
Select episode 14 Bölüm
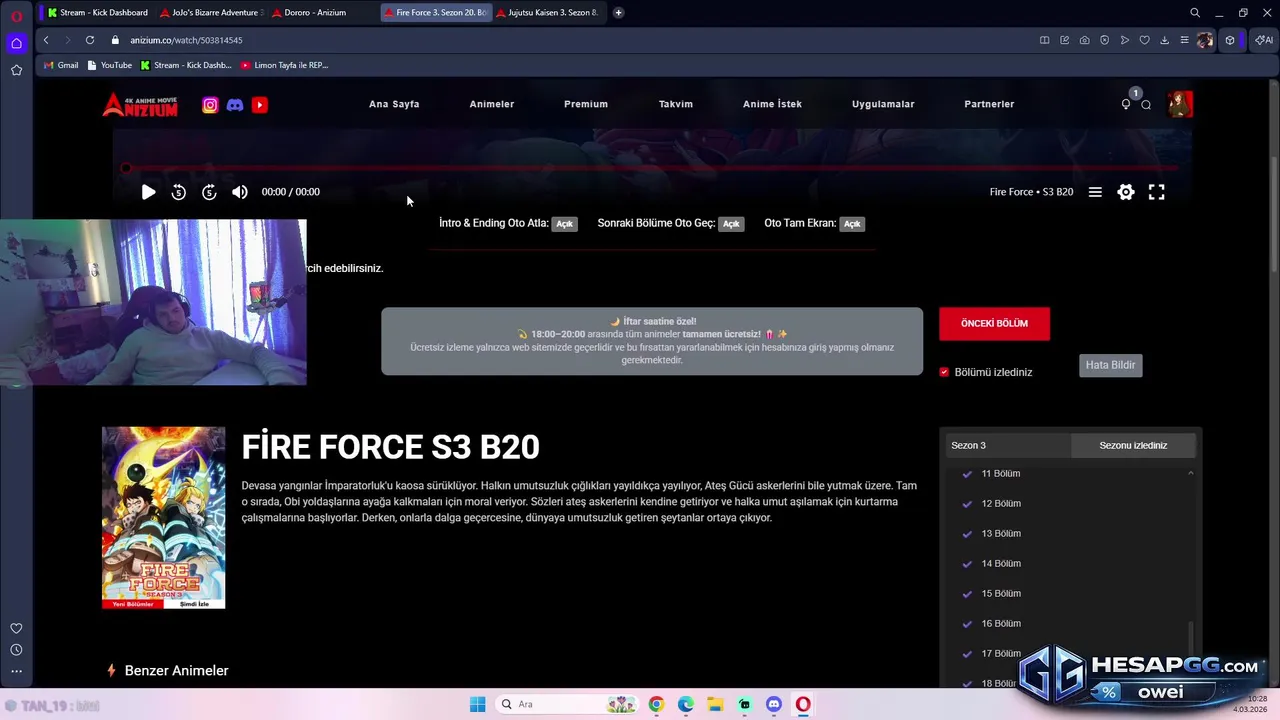pos(1001,564)
